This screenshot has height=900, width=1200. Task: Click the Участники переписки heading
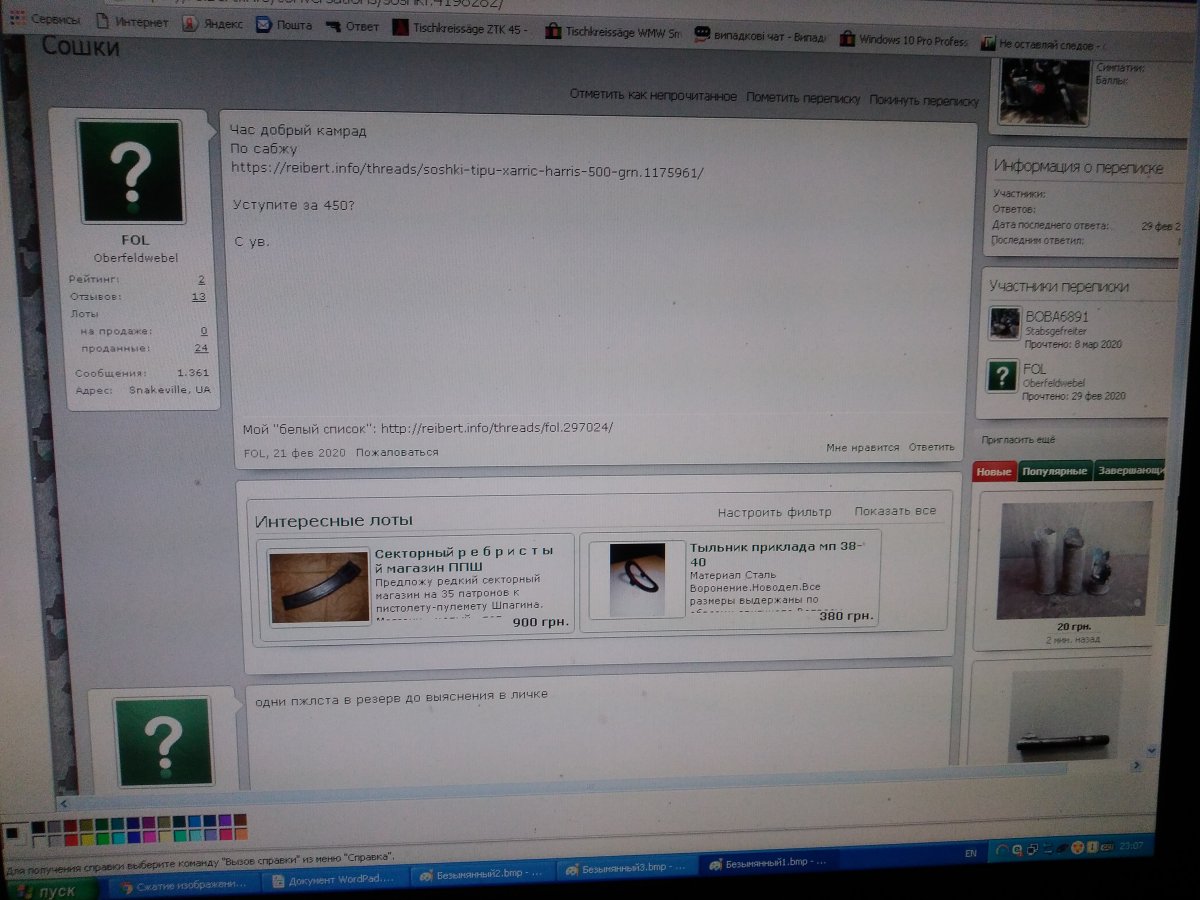click(x=1059, y=286)
